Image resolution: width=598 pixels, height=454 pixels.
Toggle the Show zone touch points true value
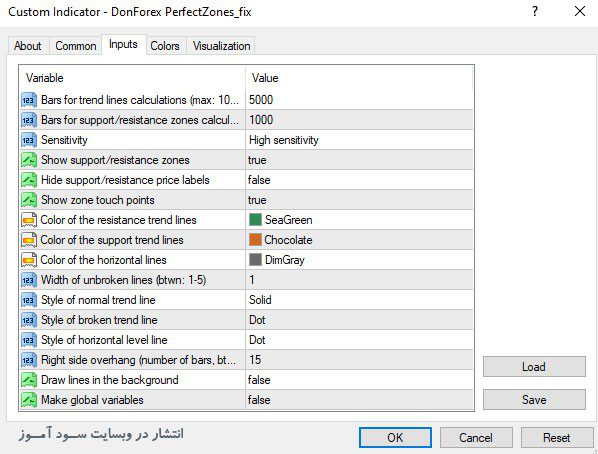click(359, 200)
